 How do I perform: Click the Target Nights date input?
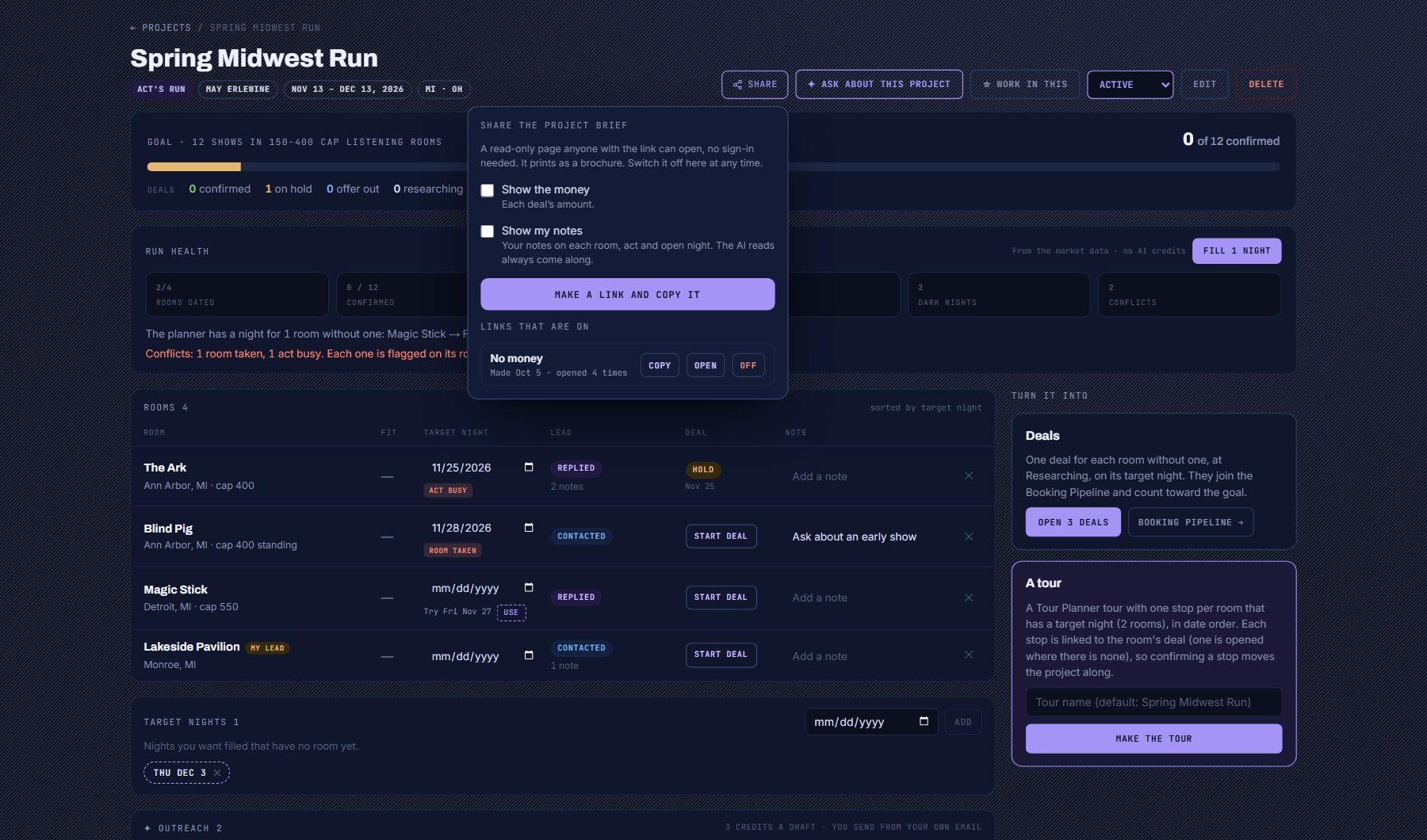coord(872,722)
